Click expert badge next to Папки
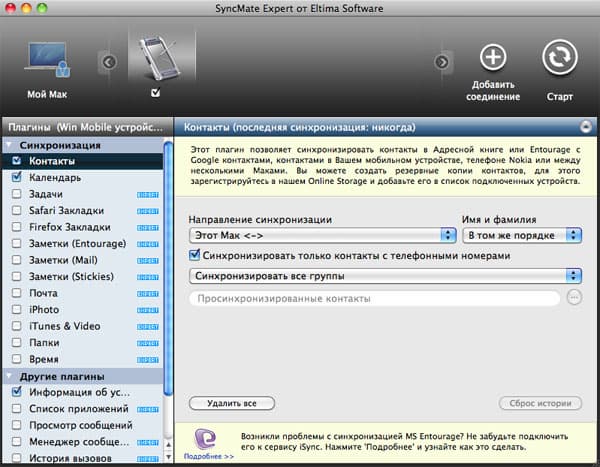 click(x=148, y=343)
